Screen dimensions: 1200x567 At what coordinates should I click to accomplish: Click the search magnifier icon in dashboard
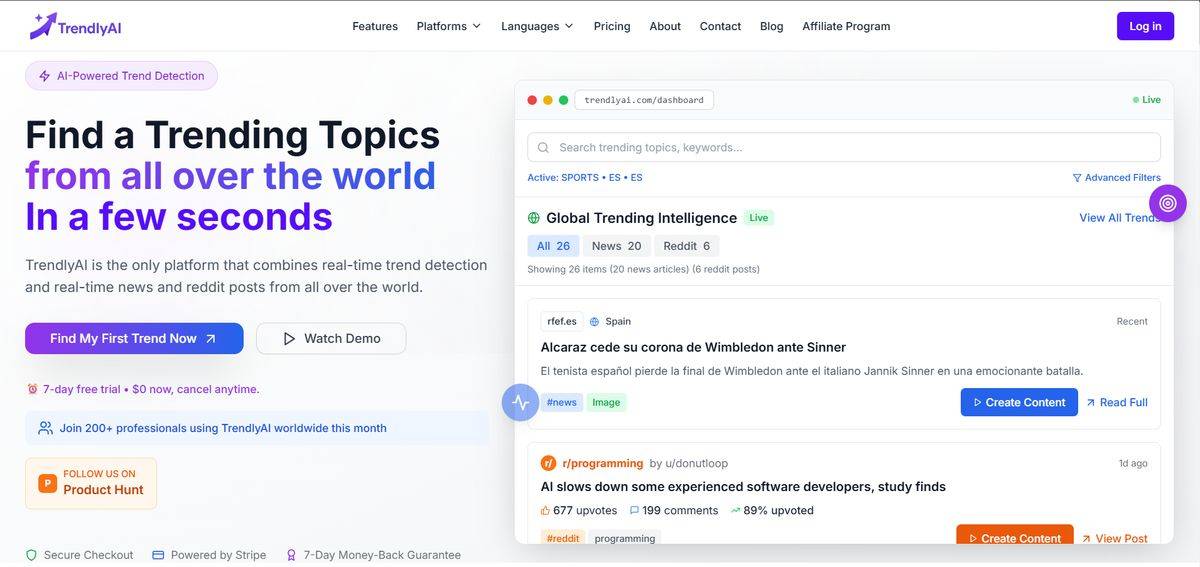point(543,148)
